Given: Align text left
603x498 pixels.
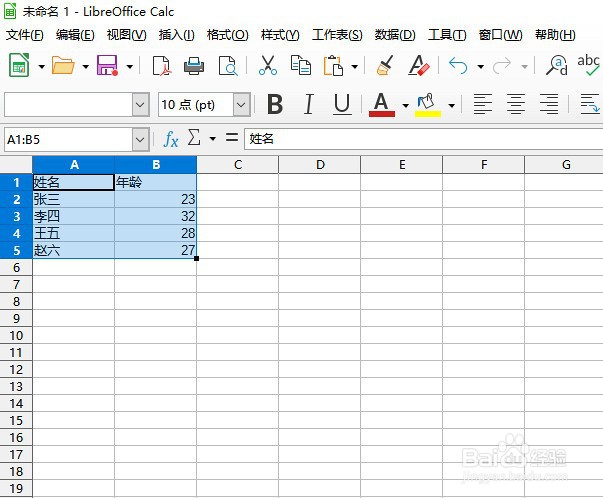Looking at the screenshot, I should click(483, 104).
